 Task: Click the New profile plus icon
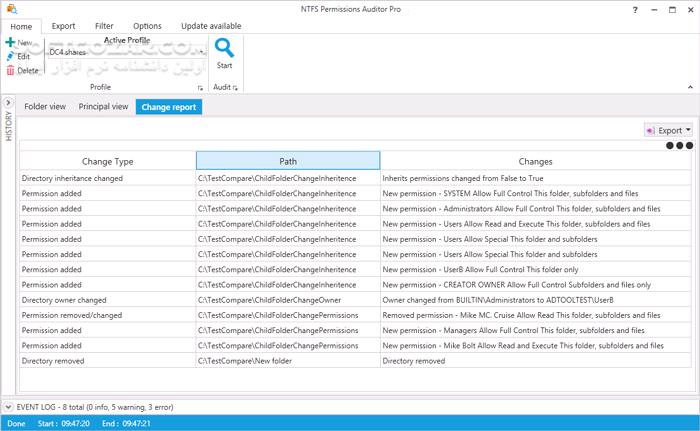(x=10, y=43)
